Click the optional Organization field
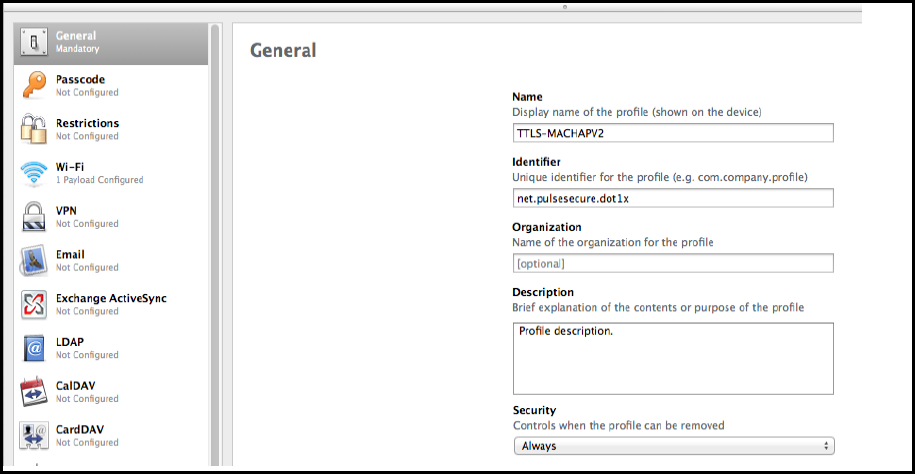Viewport: 915px width, 474px height. pos(673,263)
